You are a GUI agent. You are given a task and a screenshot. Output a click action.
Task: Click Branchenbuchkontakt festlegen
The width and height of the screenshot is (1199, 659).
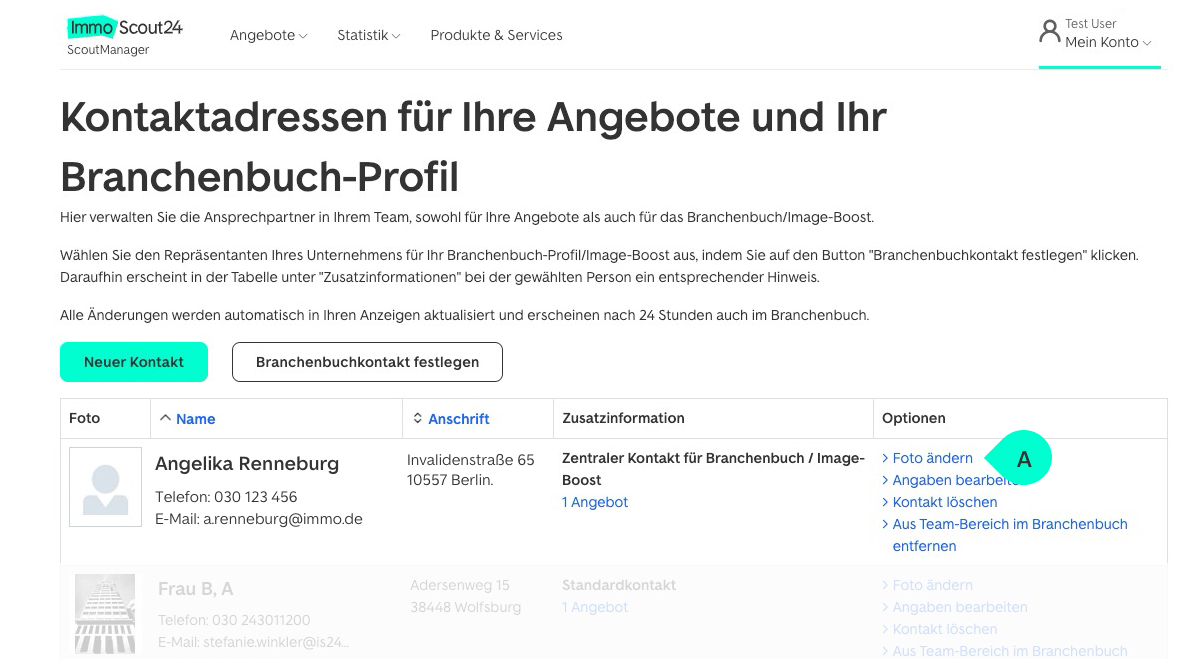366,362
